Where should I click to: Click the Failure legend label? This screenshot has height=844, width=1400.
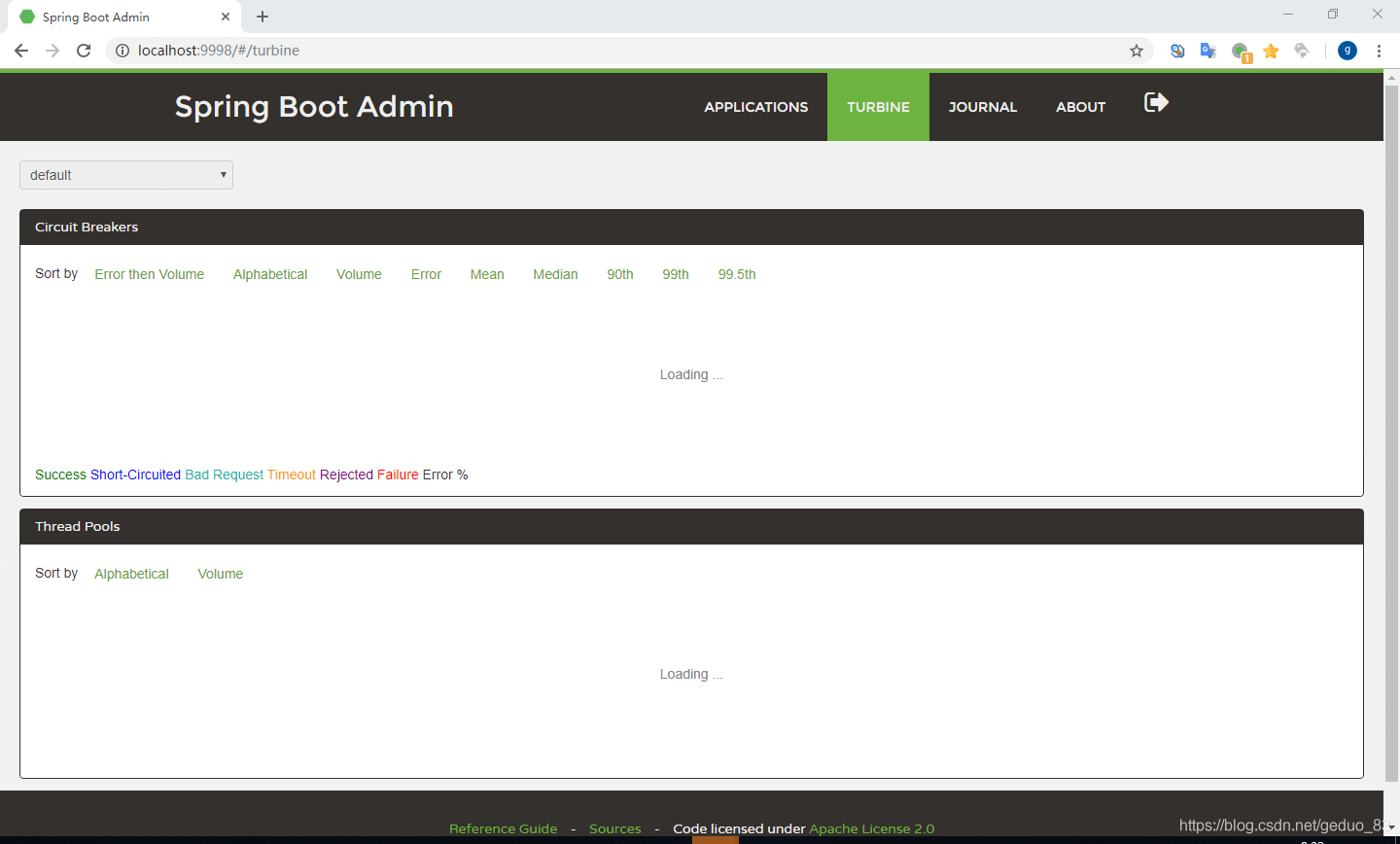point(398,475)
